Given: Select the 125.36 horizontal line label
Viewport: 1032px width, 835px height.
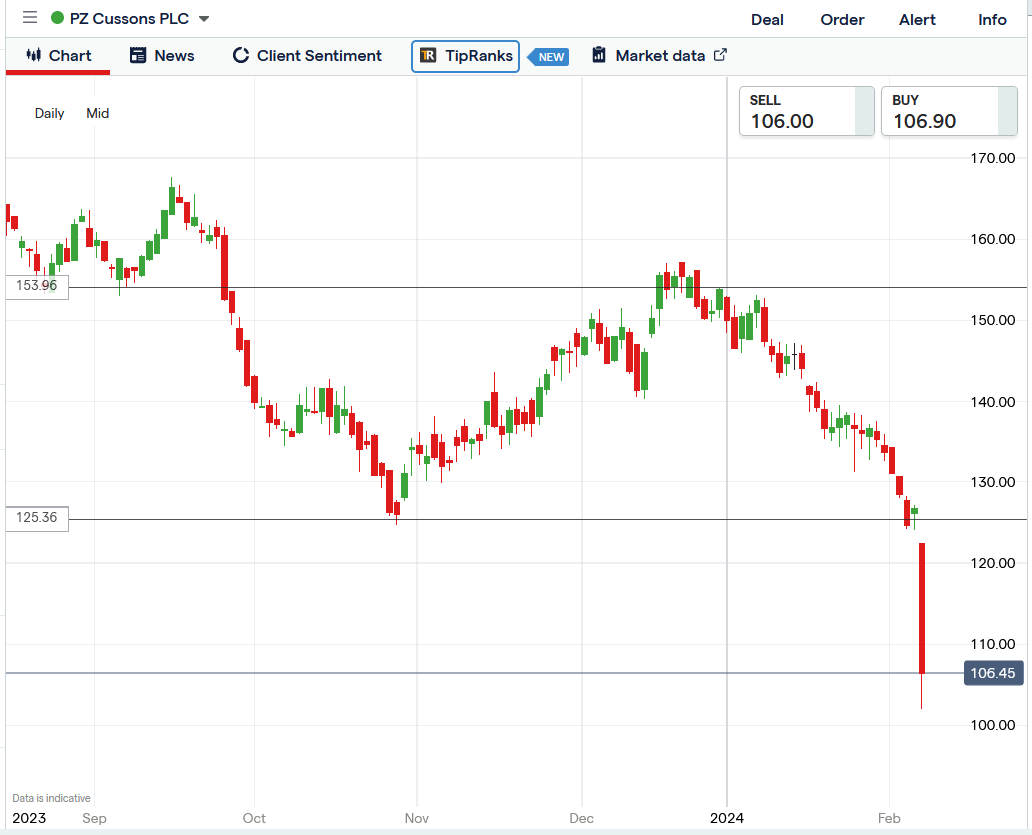Looking at the screenshot, I should (37, 518).
